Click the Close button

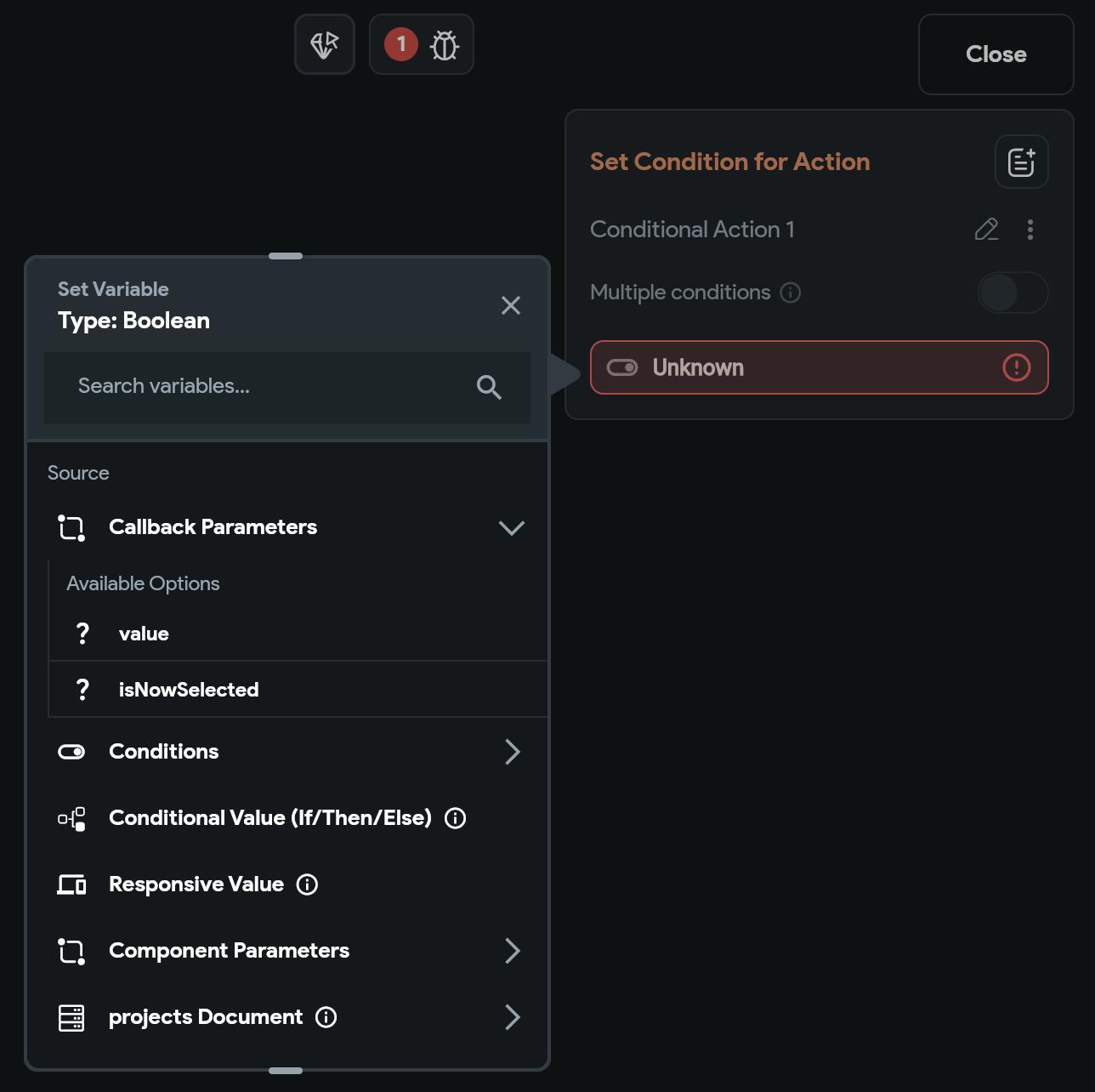point(996,54)
